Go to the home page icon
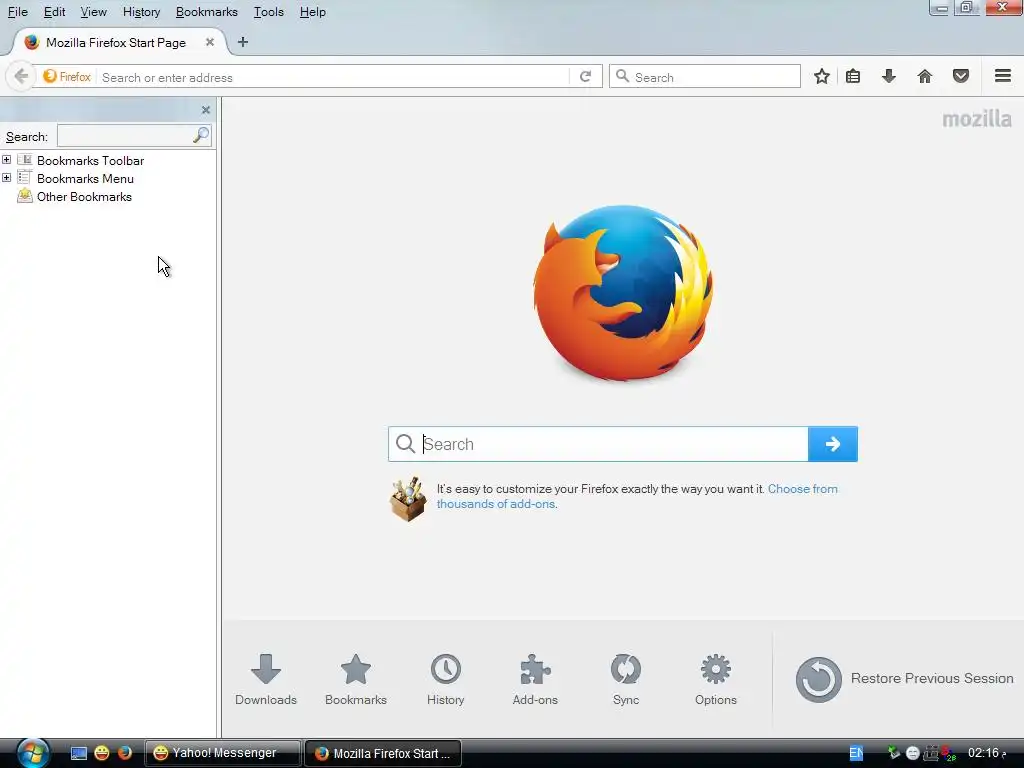The image size is (1024, 768). point(925,76)
